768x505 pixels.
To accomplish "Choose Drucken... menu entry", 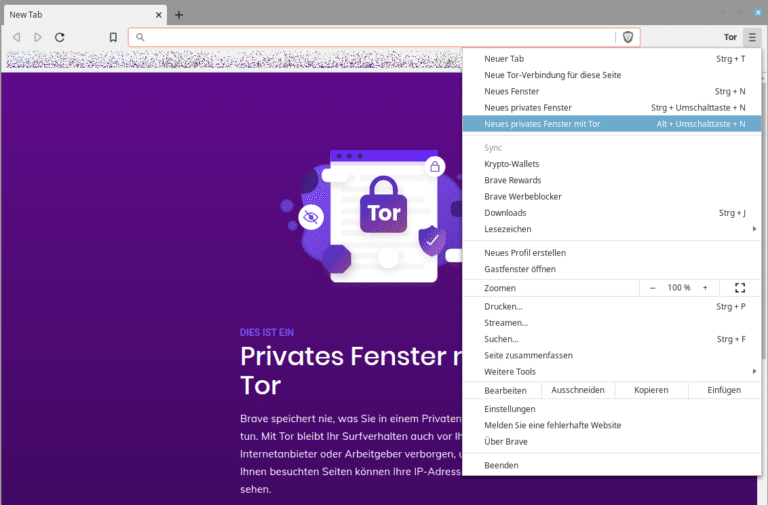I will point(612,307).
